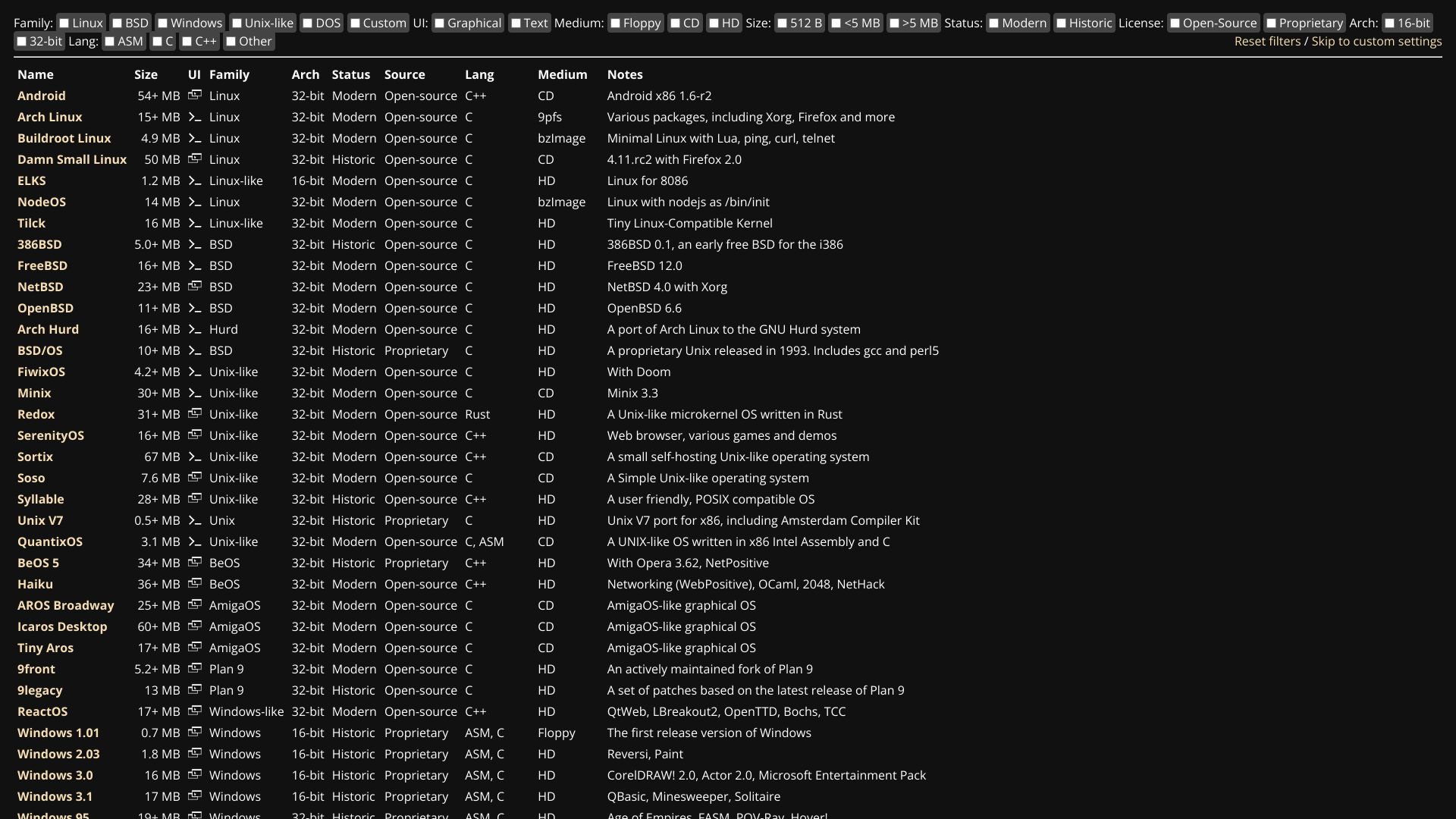Click the text-mode icon in the OpenBSD row

coord(195,308)
